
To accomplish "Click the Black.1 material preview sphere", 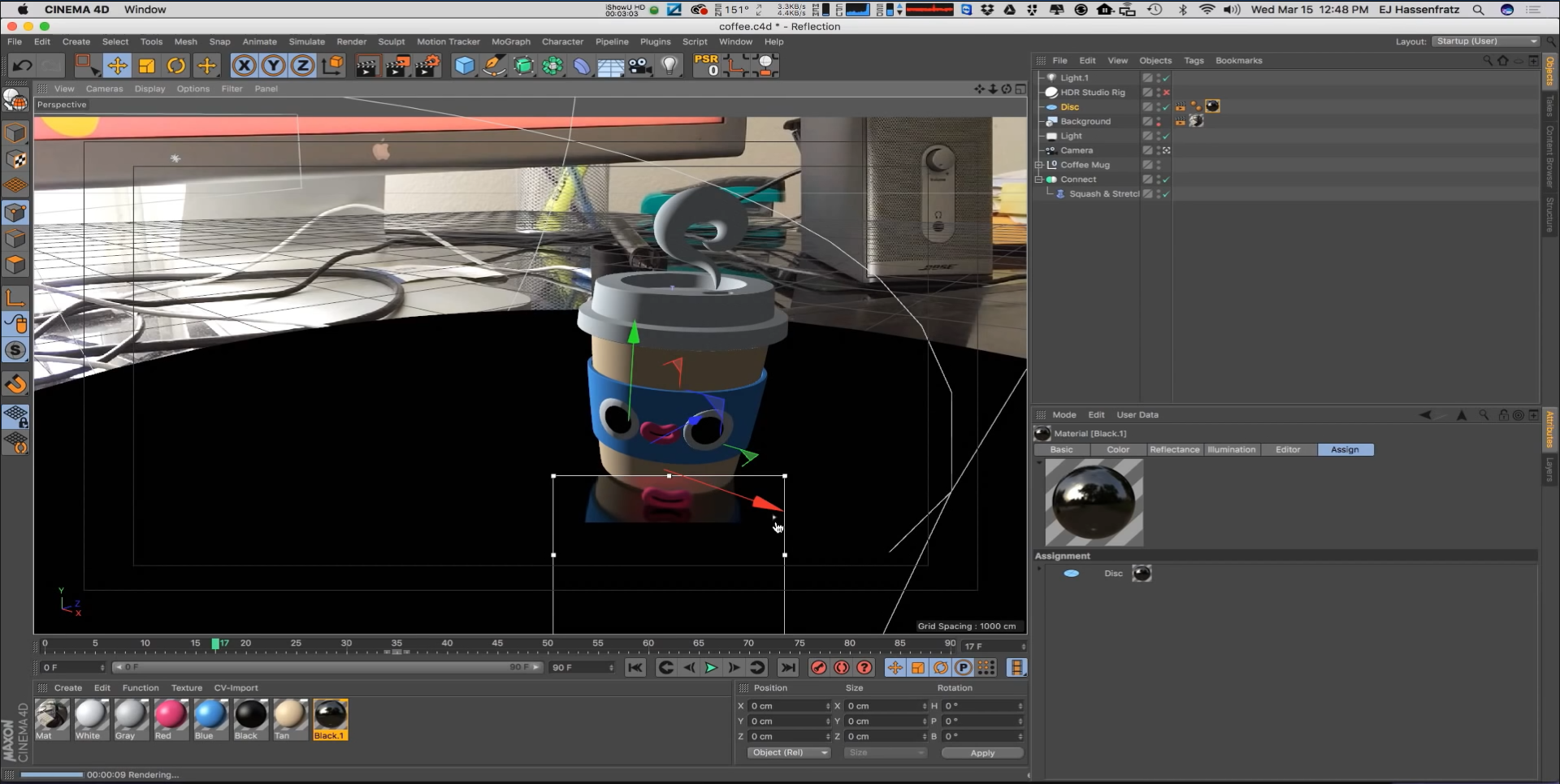I will click(x=1094, y=502).
